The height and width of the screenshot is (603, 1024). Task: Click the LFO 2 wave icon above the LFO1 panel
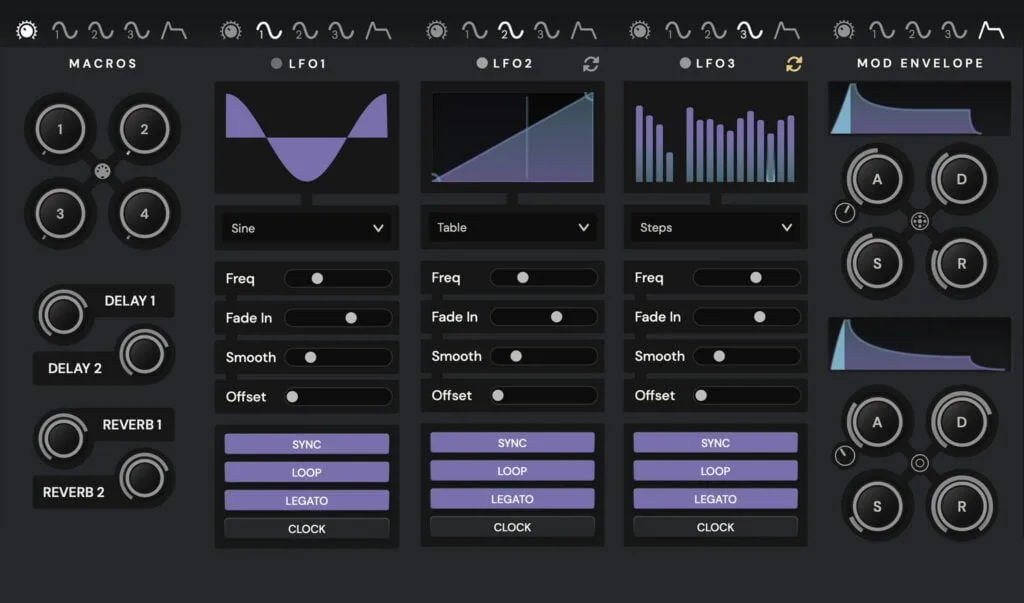click(x=305, y=31)
